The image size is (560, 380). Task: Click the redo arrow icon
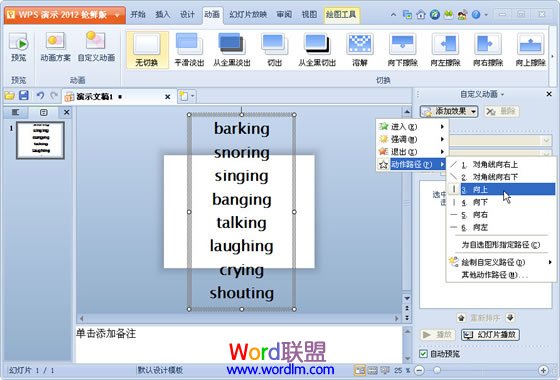click(54, 95)
